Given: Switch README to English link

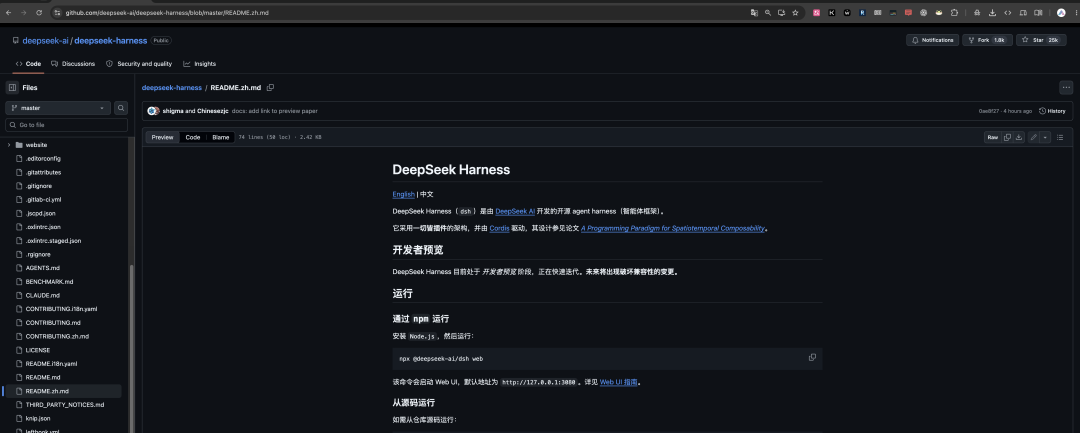Looking at the screenshot, I should point(404,194).
